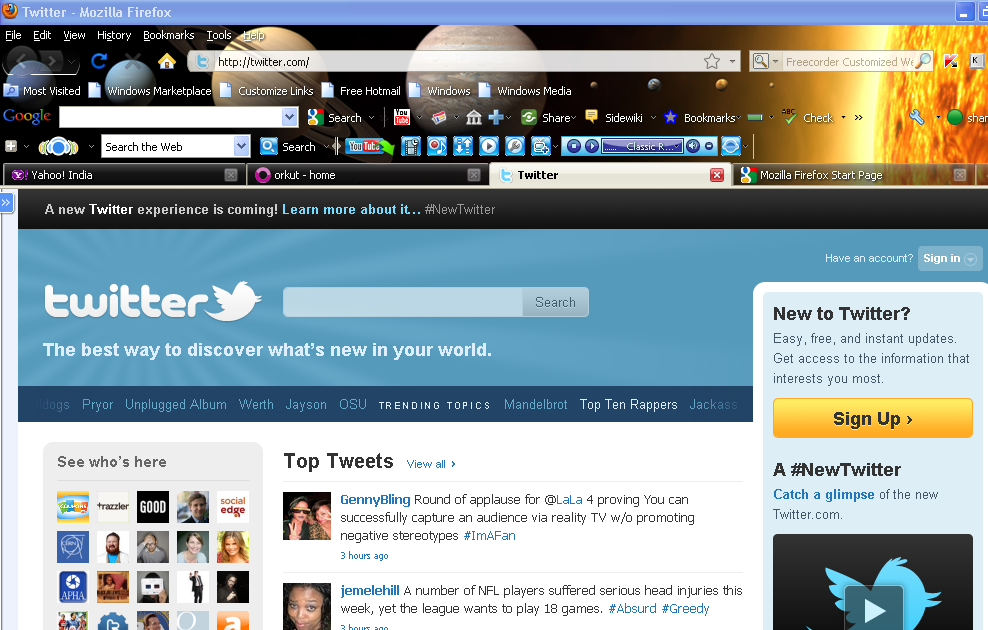The height and width of the screenshot is (630, 988).
Task: Click the ABC spell Check icon
Action: (x=789, y=117)
